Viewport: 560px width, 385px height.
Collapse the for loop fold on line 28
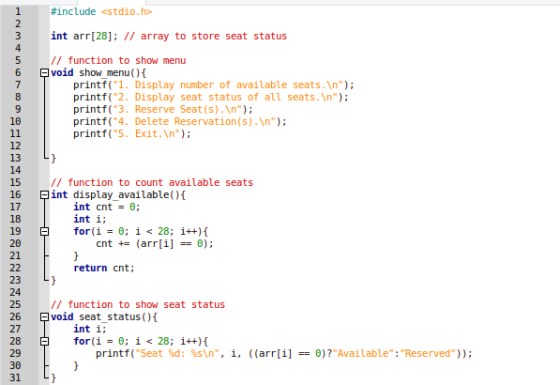click(x=44, y=341)
